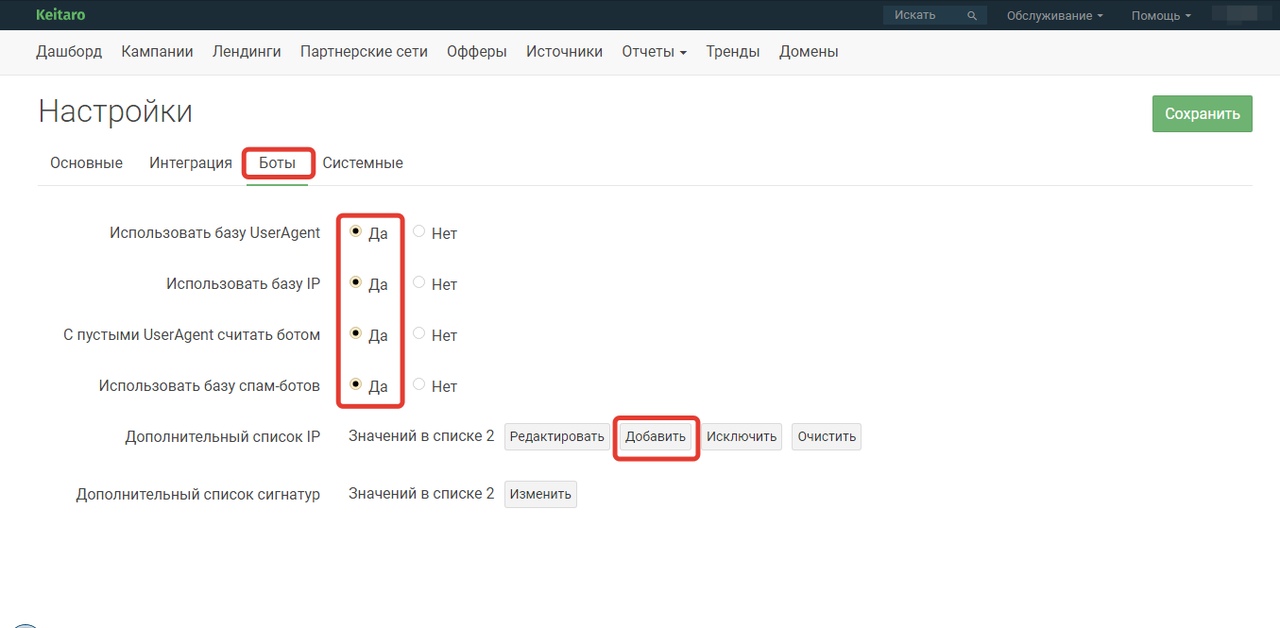Click signature list Значений в списке 2 text
This screenshot has width=1280, height=628.
coord(421,493)
